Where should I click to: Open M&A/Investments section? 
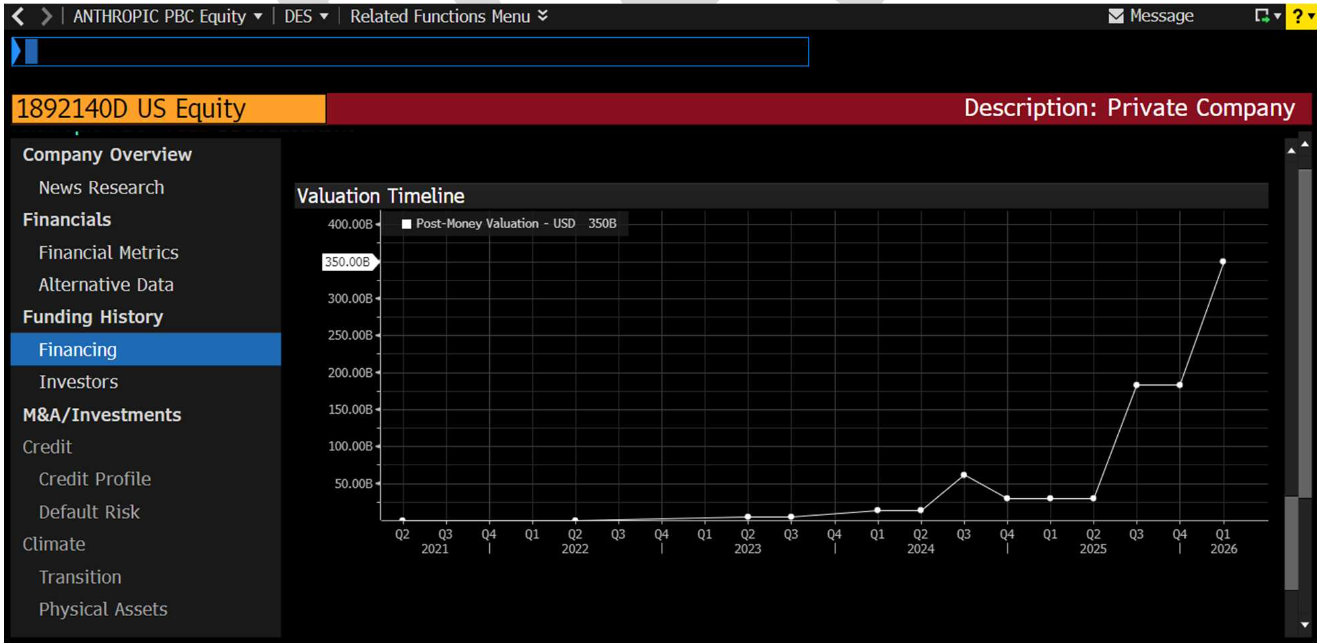[x=102, y=415]
